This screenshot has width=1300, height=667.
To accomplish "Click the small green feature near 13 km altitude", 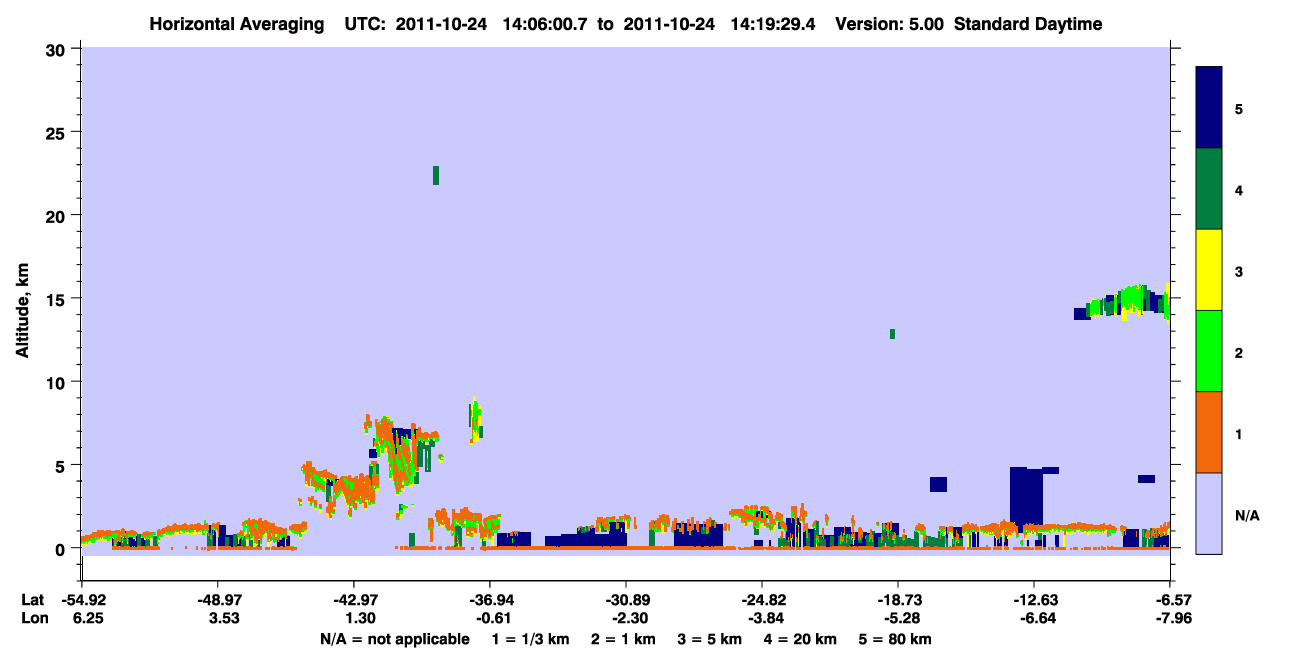I will click(x=892, y=334).
